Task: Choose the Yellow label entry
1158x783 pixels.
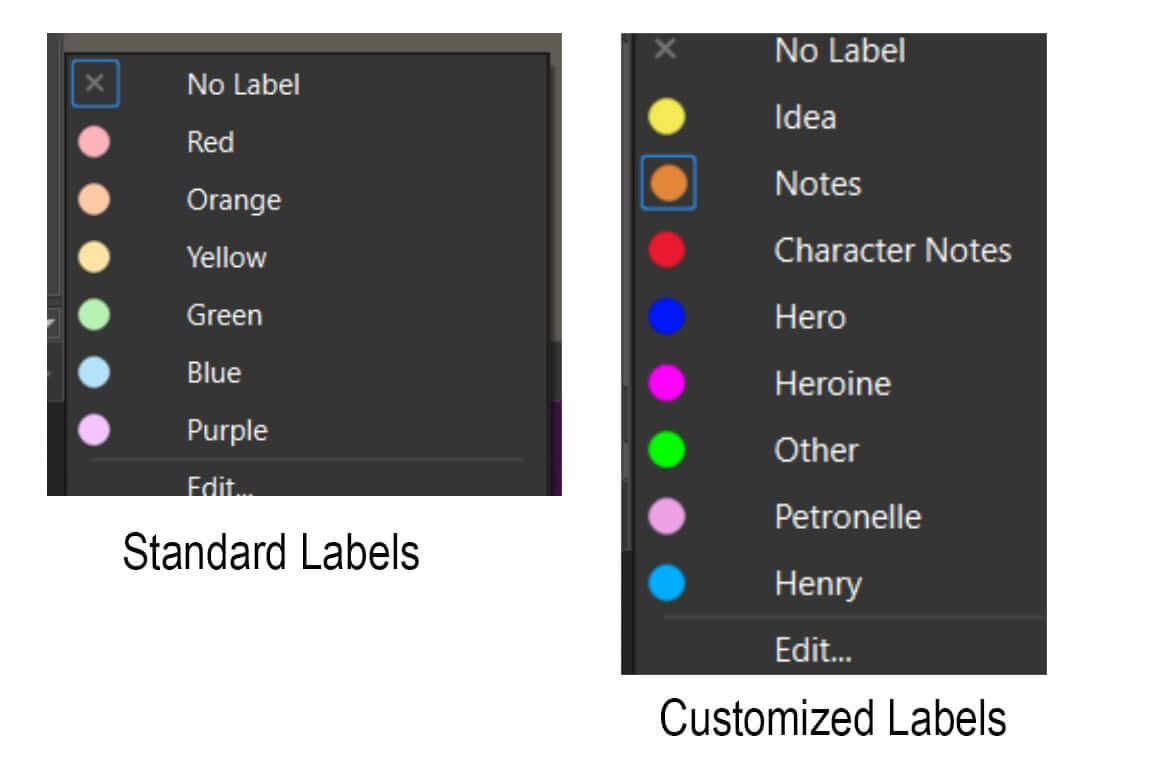Action: [226, 258]
